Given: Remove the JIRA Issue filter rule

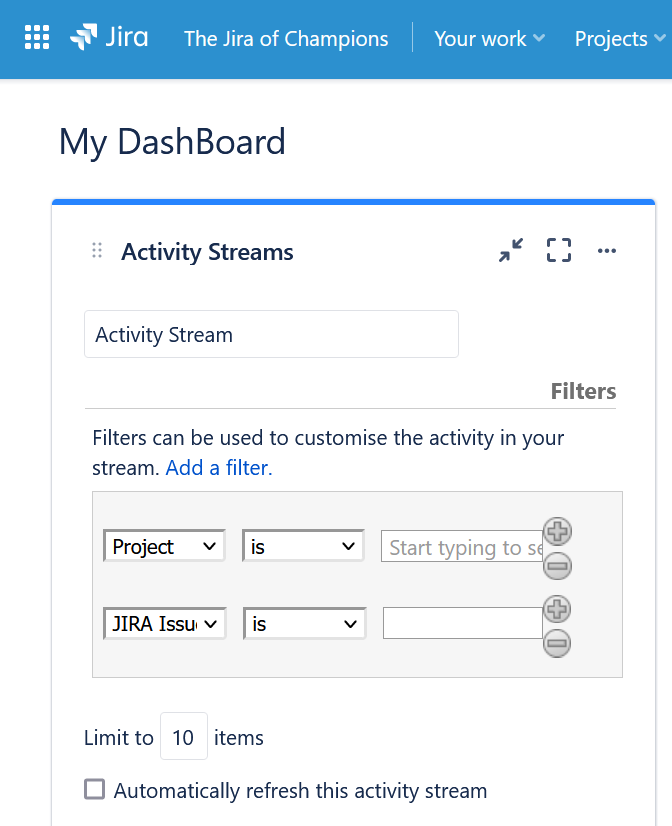Looking at the screenshot, I should [x=557, y=643].
